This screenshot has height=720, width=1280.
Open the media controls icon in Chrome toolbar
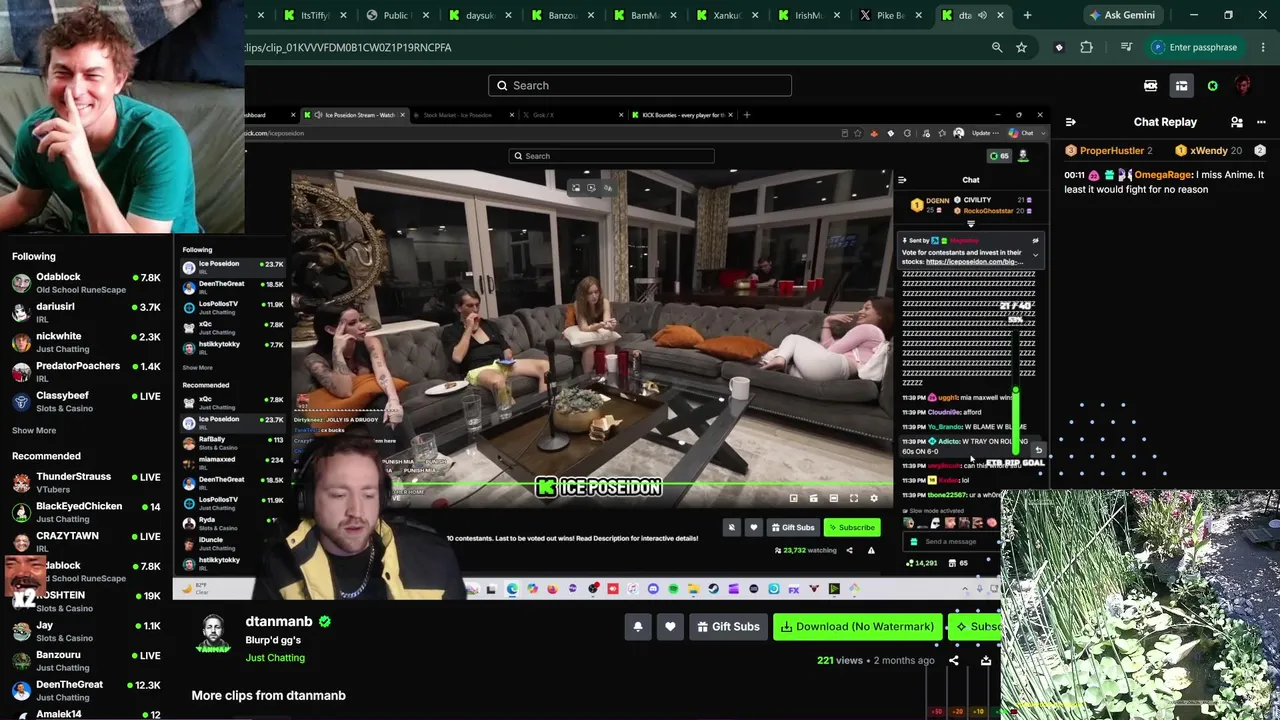[1126, 47]
